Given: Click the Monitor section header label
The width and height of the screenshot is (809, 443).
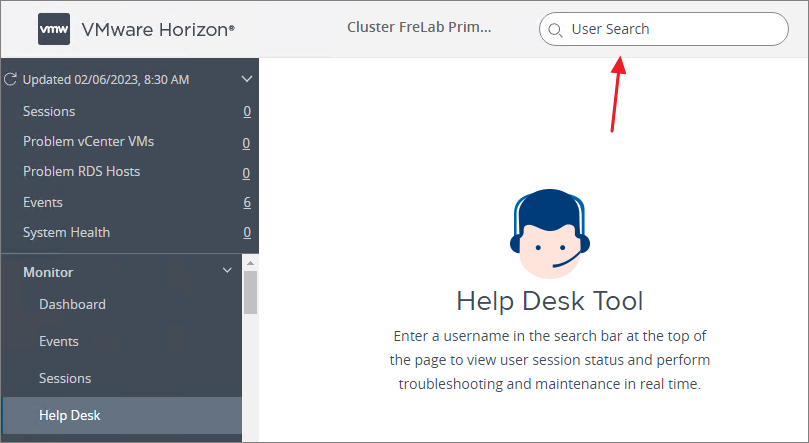Looking at the screenshot, I should click(48, 272).
